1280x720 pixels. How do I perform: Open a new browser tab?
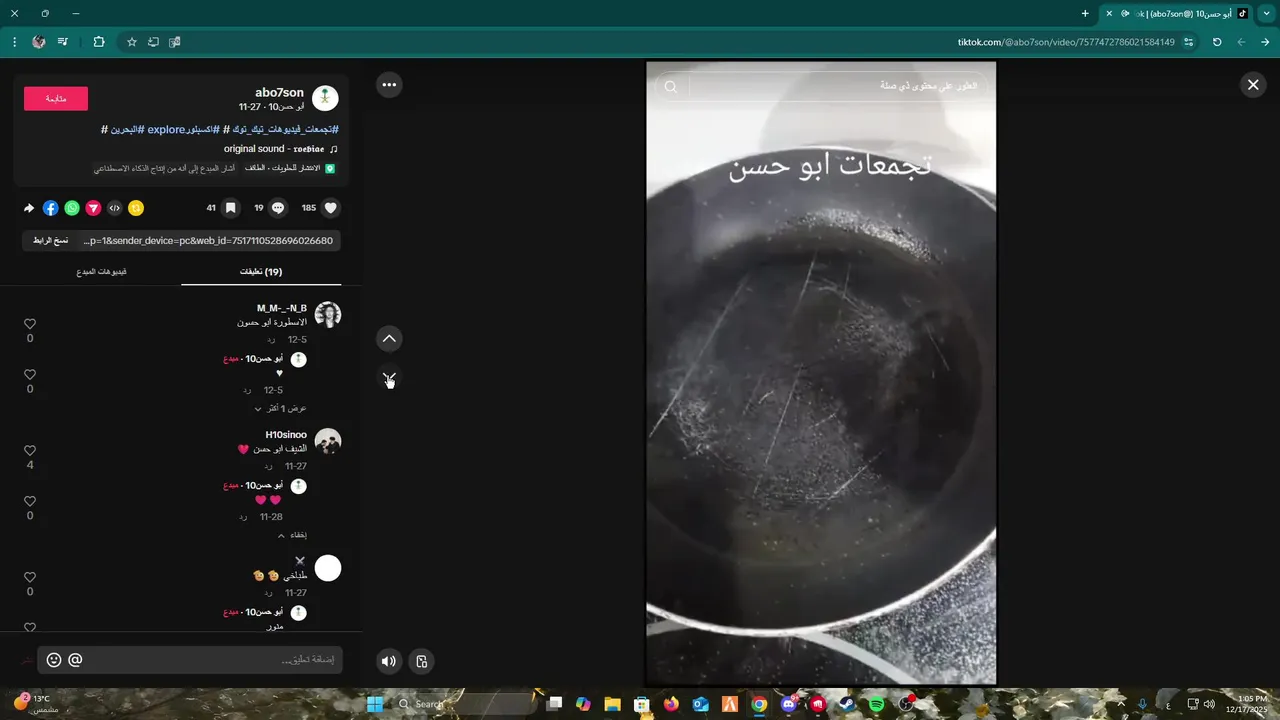click(x=1085, y=14)
